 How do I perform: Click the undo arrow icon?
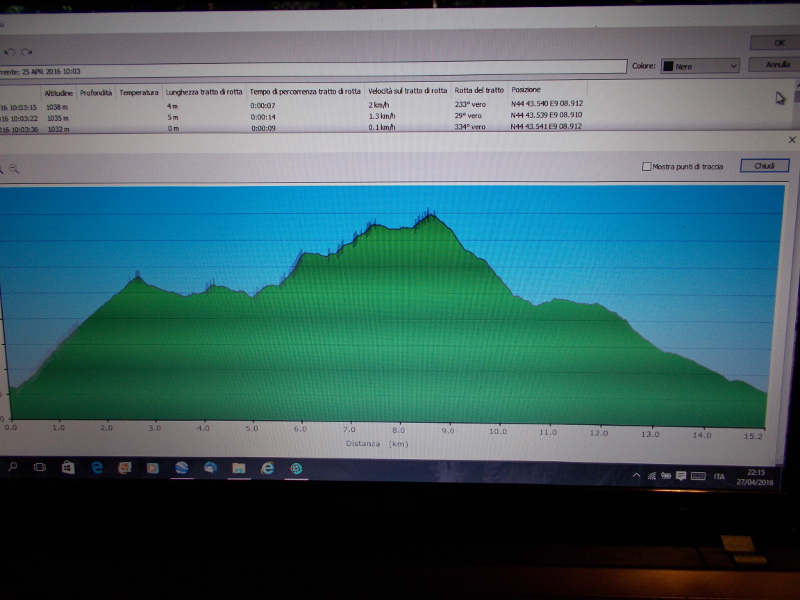tap(10, 52)
